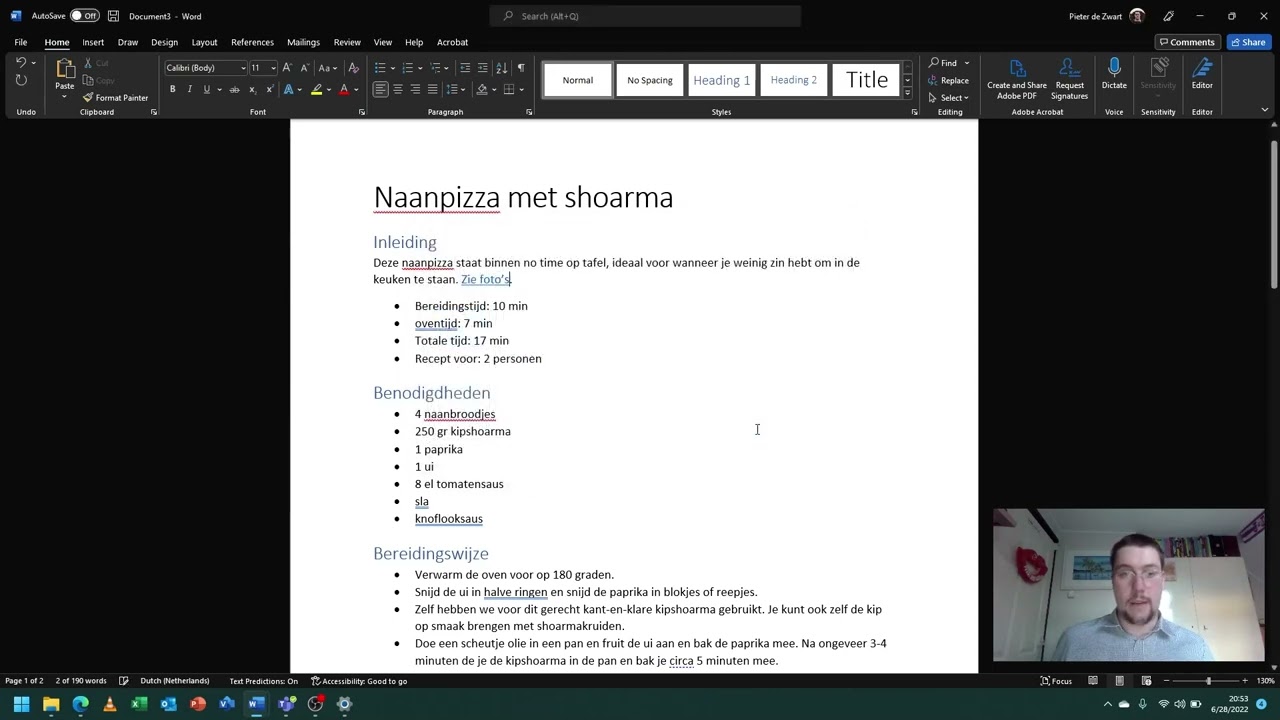Click the Format Painter tool
Image resolution: width=1280 pixels, height=720 pixels.
coord(115,97)
